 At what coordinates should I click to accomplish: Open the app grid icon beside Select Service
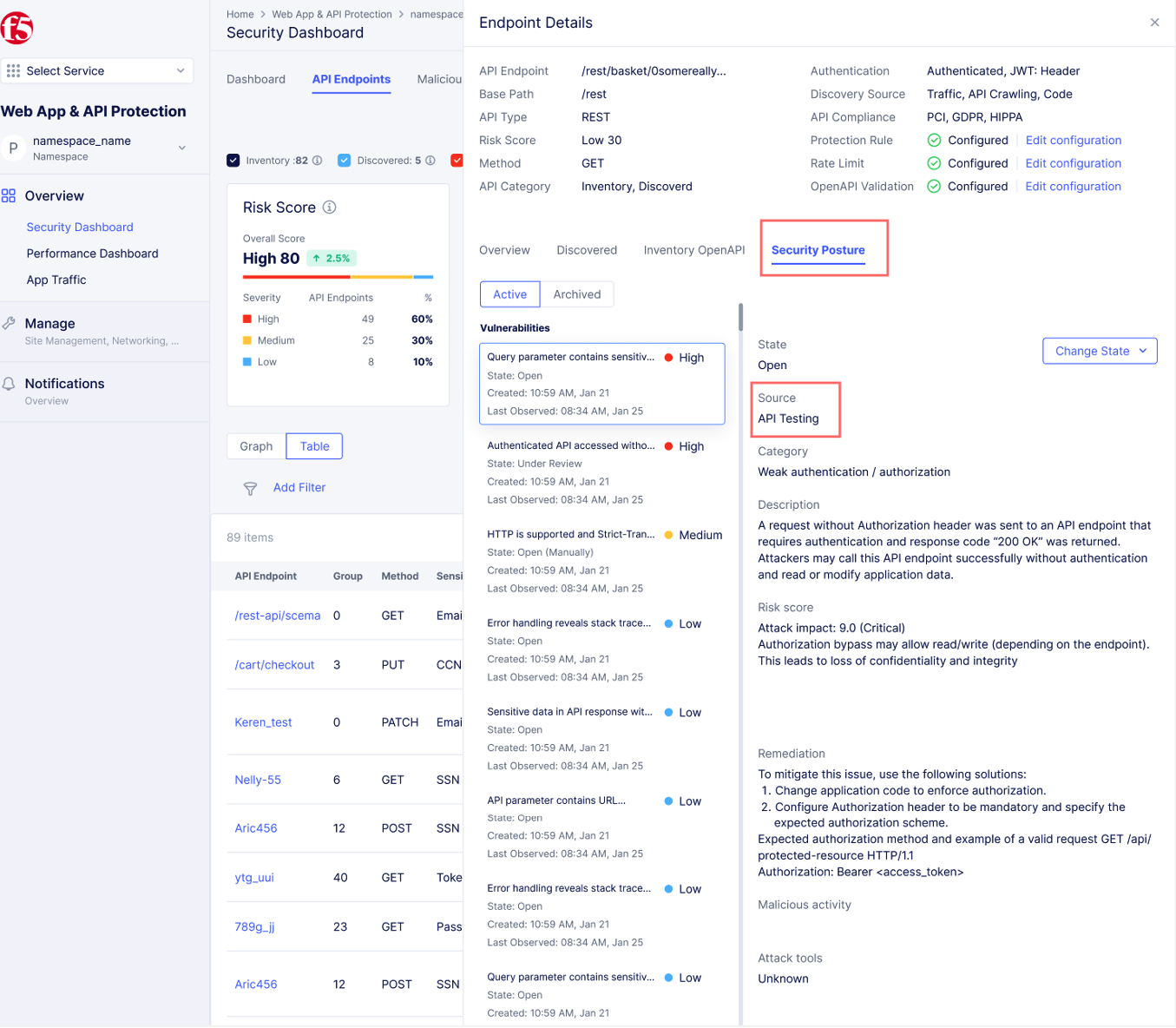[x=12, y=69]
